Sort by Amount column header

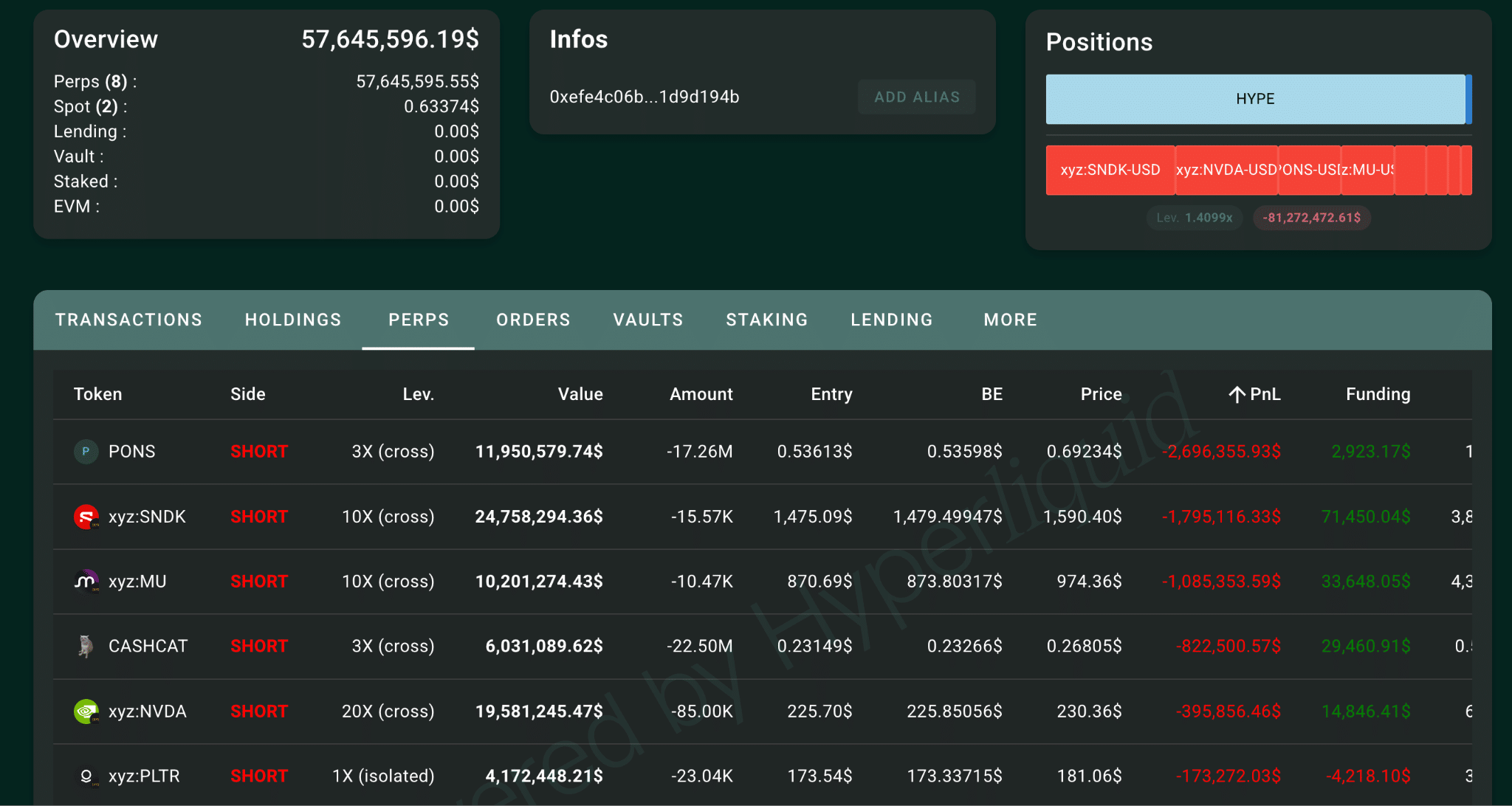click(x=701, y=394)
